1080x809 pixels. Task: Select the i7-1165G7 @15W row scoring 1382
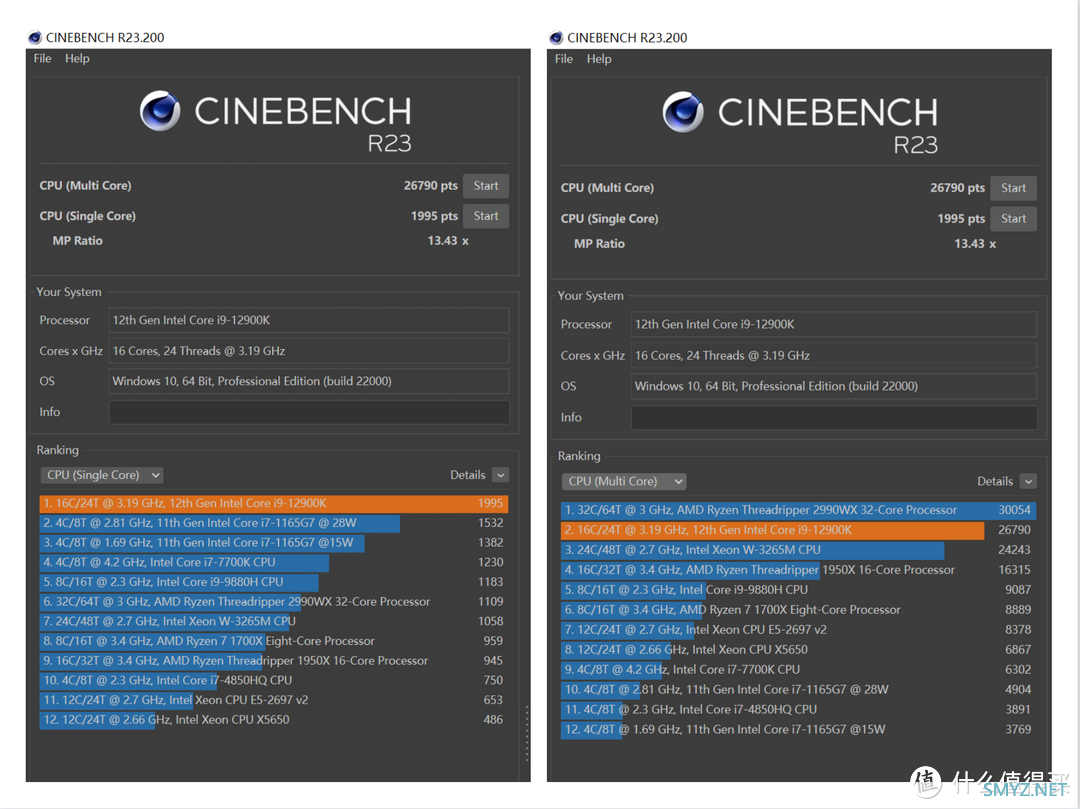click(x=274, y=543)
